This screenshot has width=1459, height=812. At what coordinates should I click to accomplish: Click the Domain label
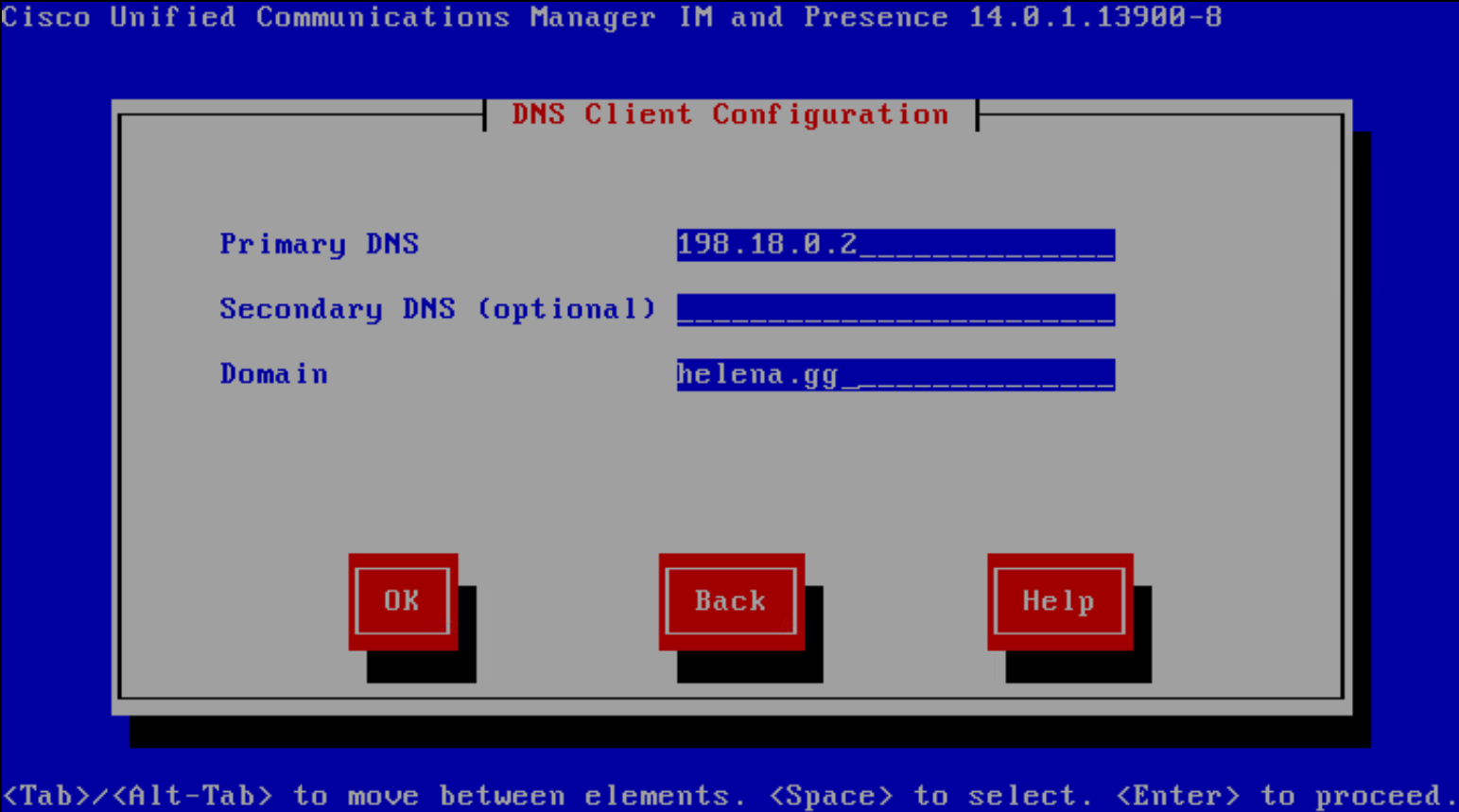(x=273, y=374)
